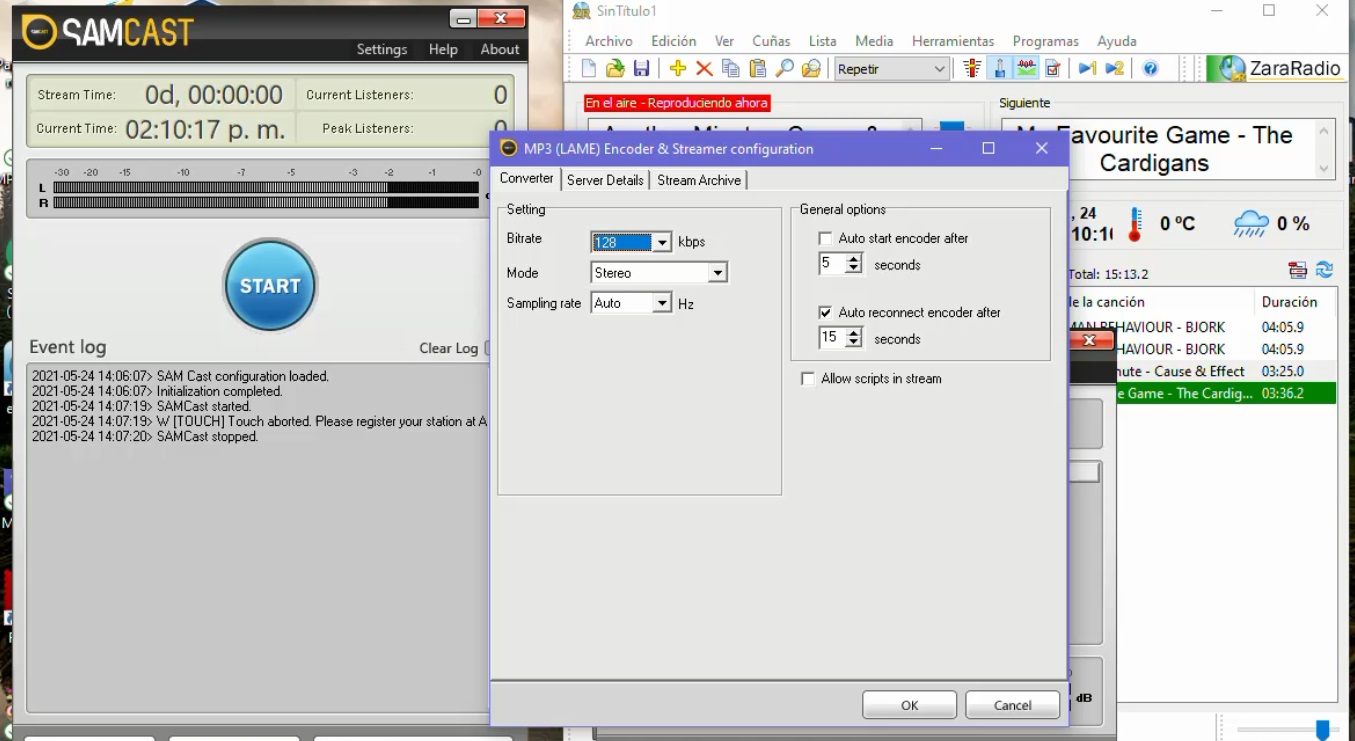The height and width of the screenshot is (741, 1355).
Task: Click the green waveform level icon in ZaraRadio
Action: click(1026, 68)
